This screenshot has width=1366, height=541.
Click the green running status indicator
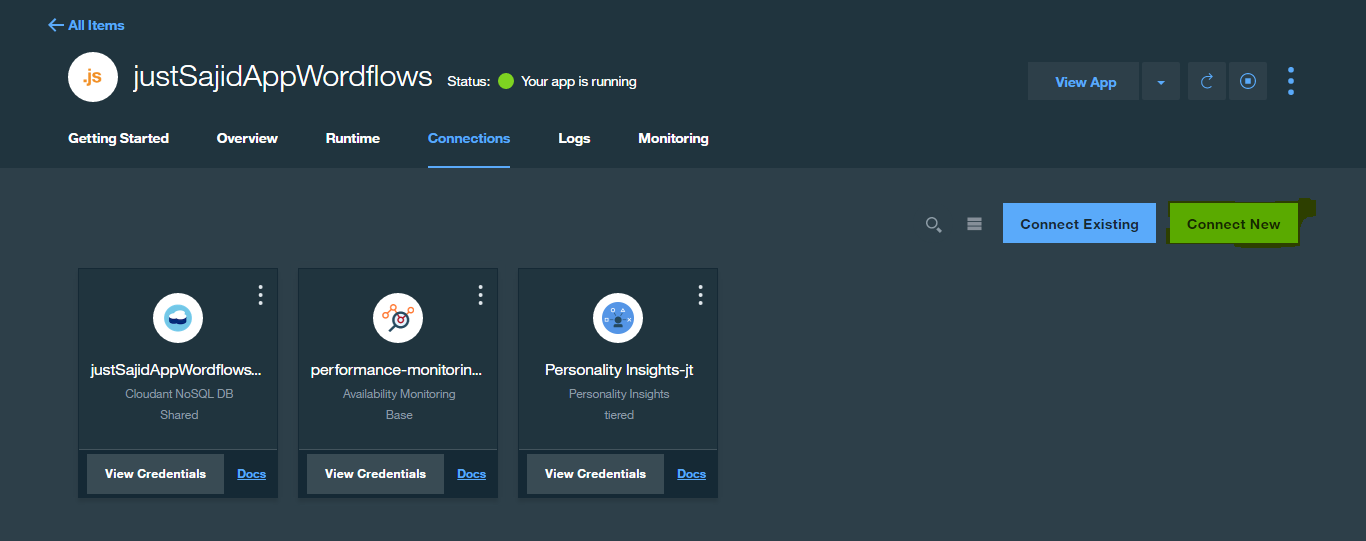tap(506, 81)
